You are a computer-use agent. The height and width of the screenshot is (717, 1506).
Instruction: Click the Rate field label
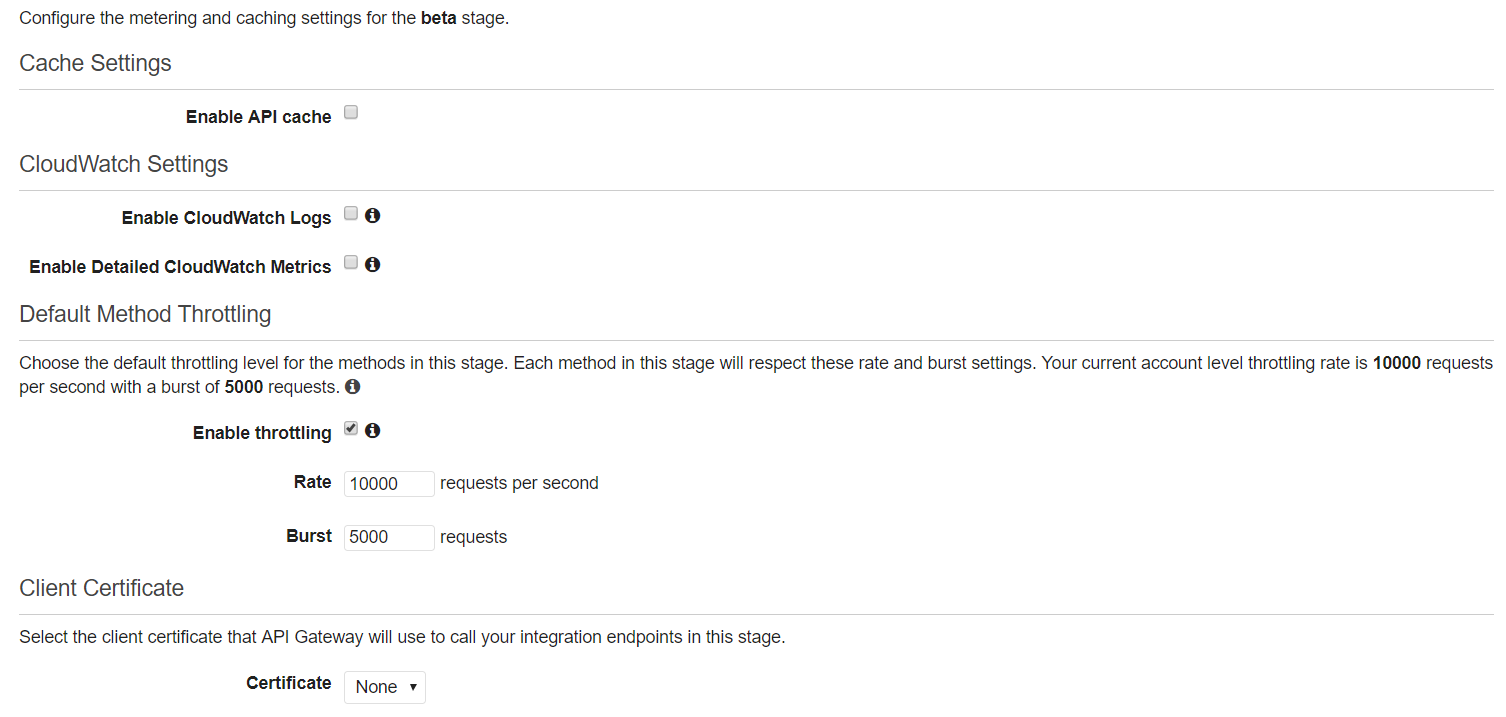coord(313,482)
